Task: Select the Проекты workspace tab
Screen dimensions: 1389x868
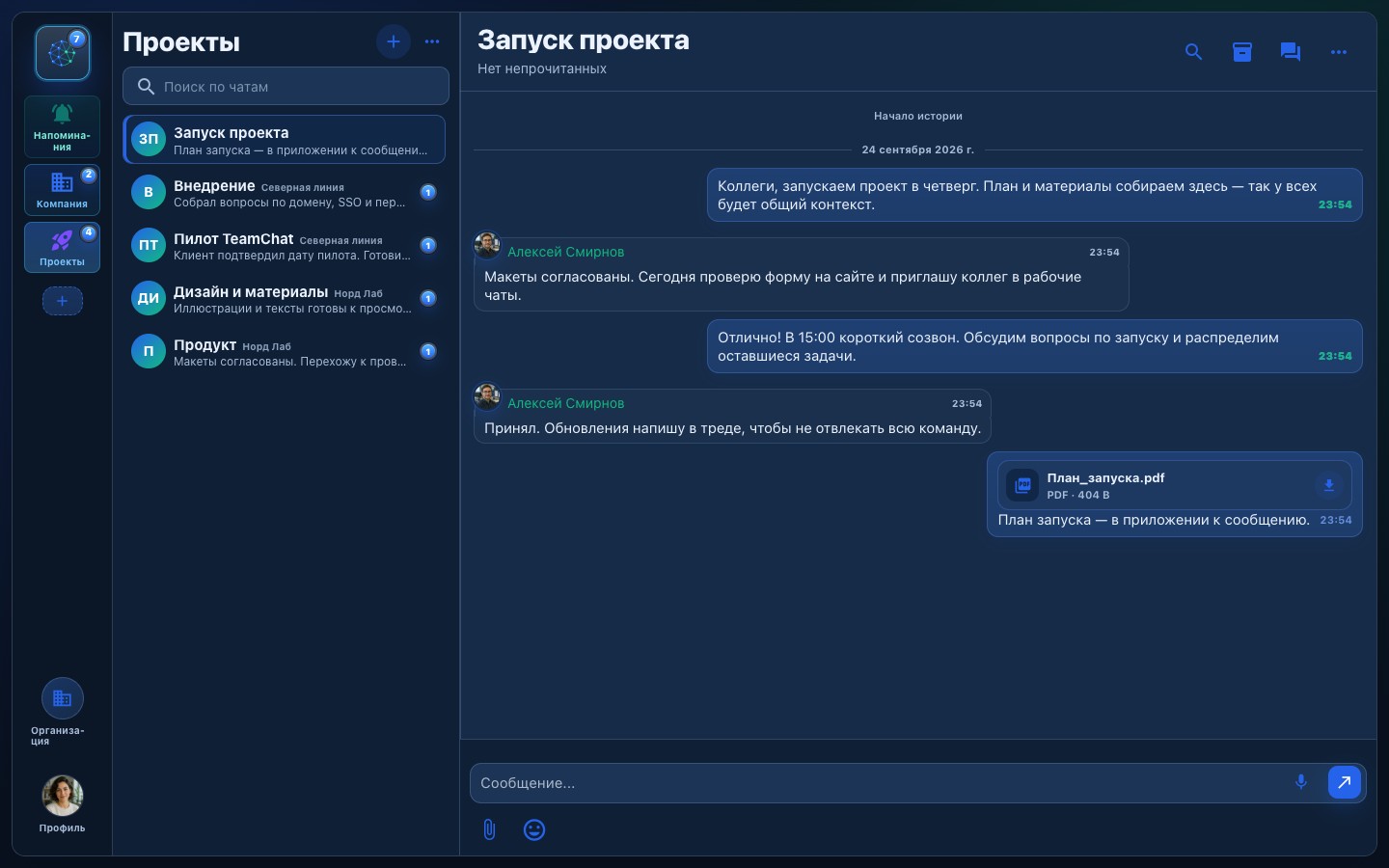Action: click(63, 247)
